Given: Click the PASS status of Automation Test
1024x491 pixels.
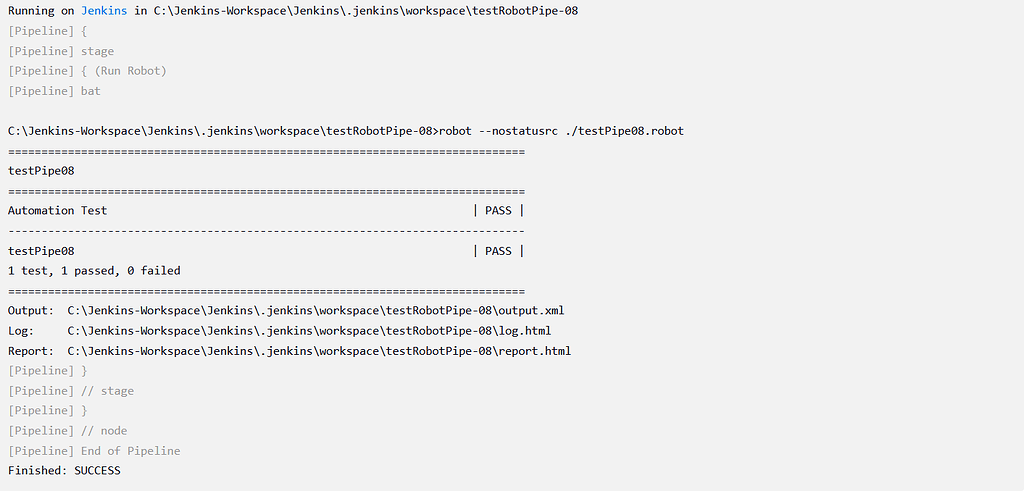Looking at the screenshot, I should coord(498,211).
